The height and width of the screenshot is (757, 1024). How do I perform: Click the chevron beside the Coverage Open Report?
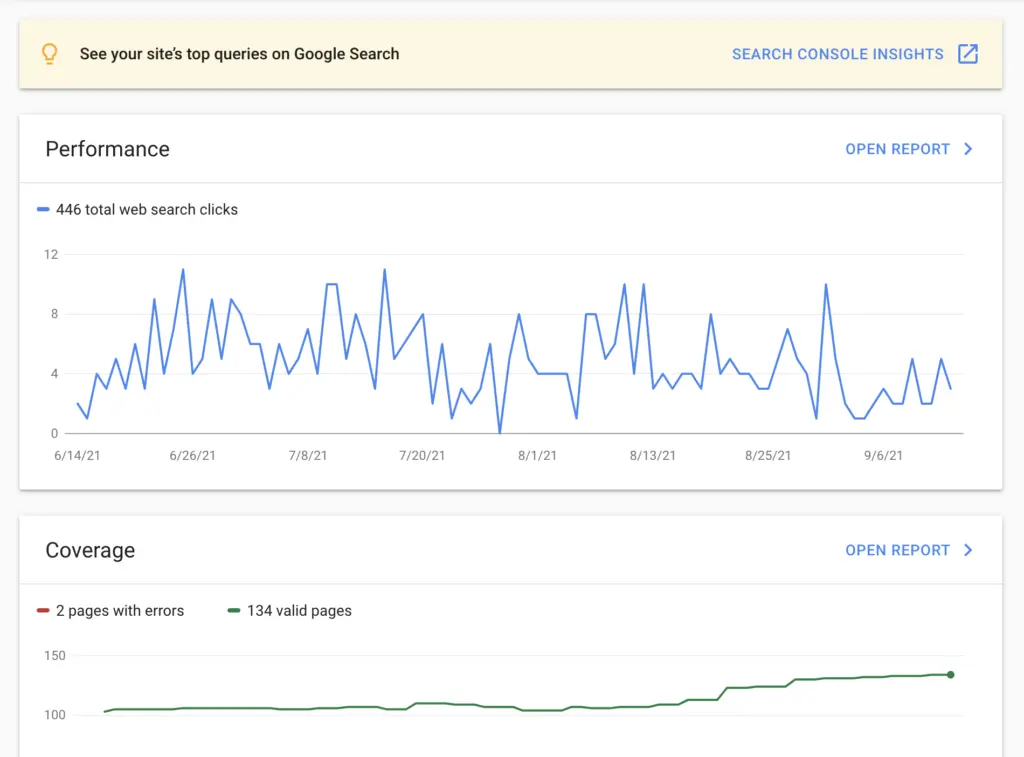(x=968, y=550)
